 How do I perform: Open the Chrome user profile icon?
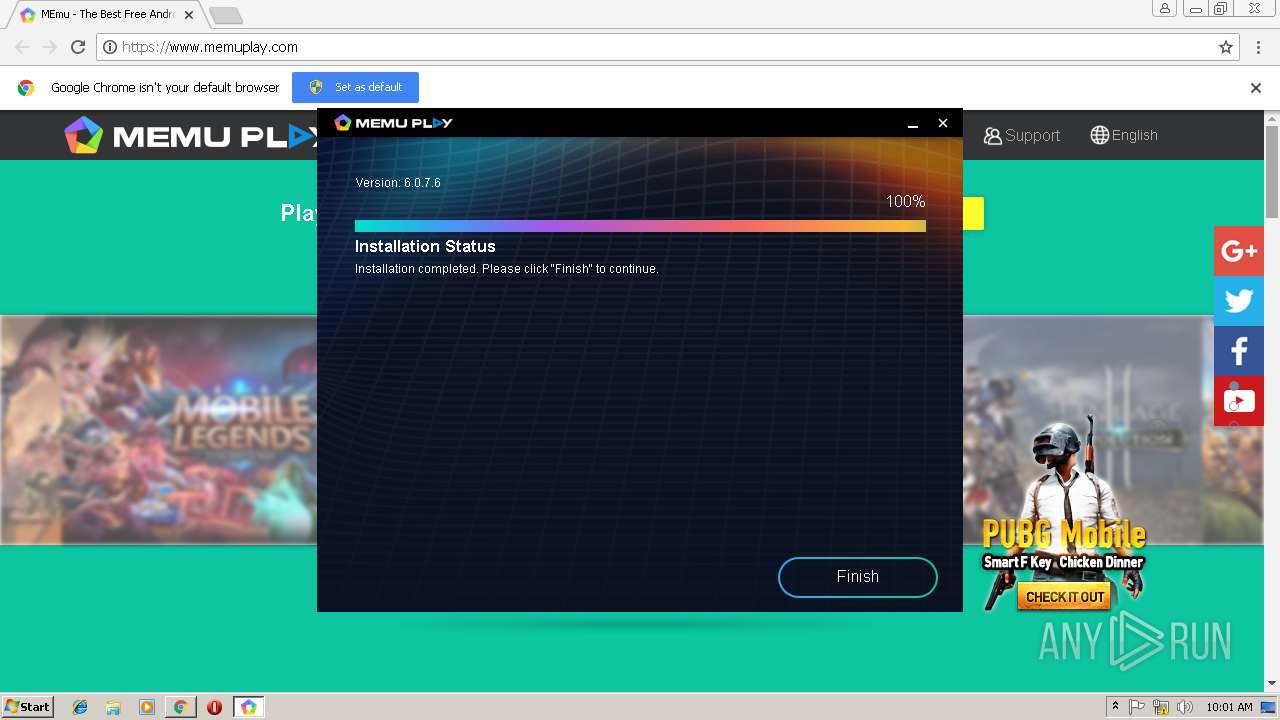pos(1164,9)
